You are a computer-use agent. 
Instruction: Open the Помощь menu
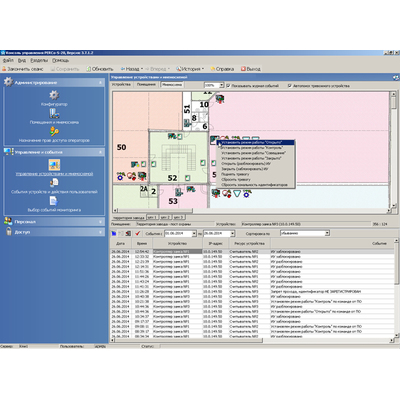click(x=60, y=60)
